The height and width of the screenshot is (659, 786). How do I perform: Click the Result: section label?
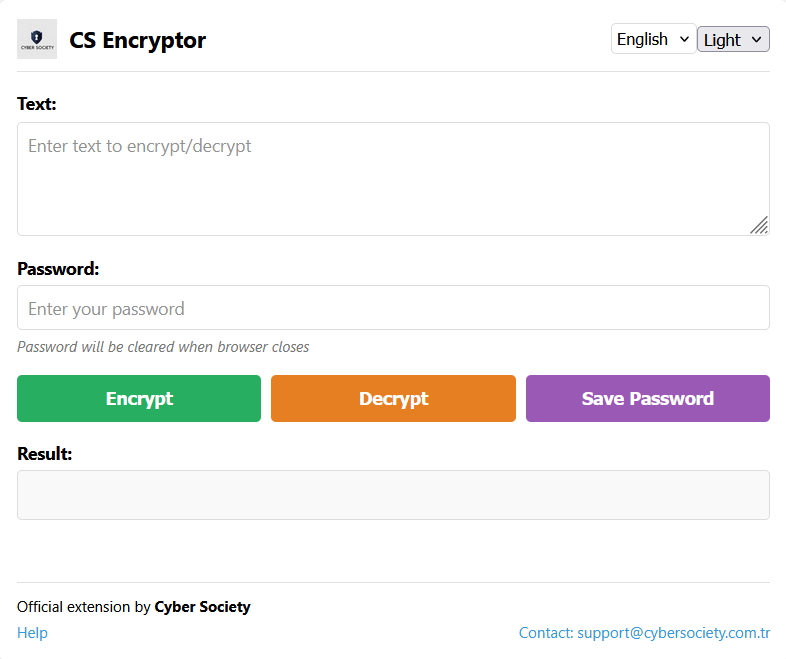[45, 454]
